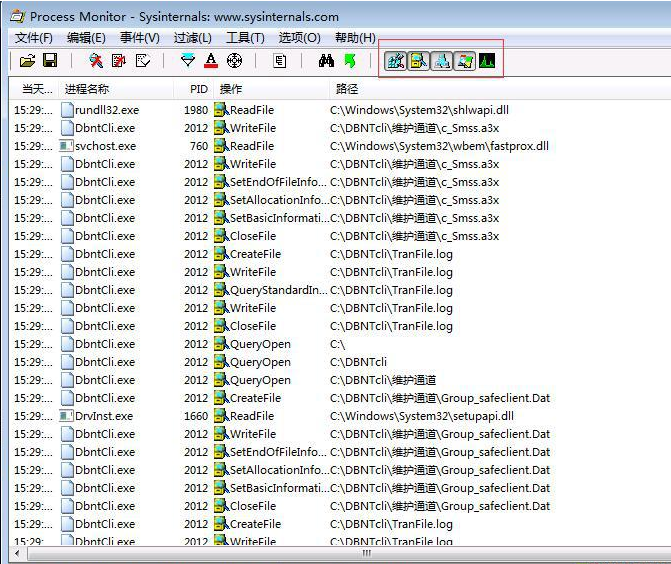Select the DrvInst.exe process name
671x564 pixels.
point(104,416)
